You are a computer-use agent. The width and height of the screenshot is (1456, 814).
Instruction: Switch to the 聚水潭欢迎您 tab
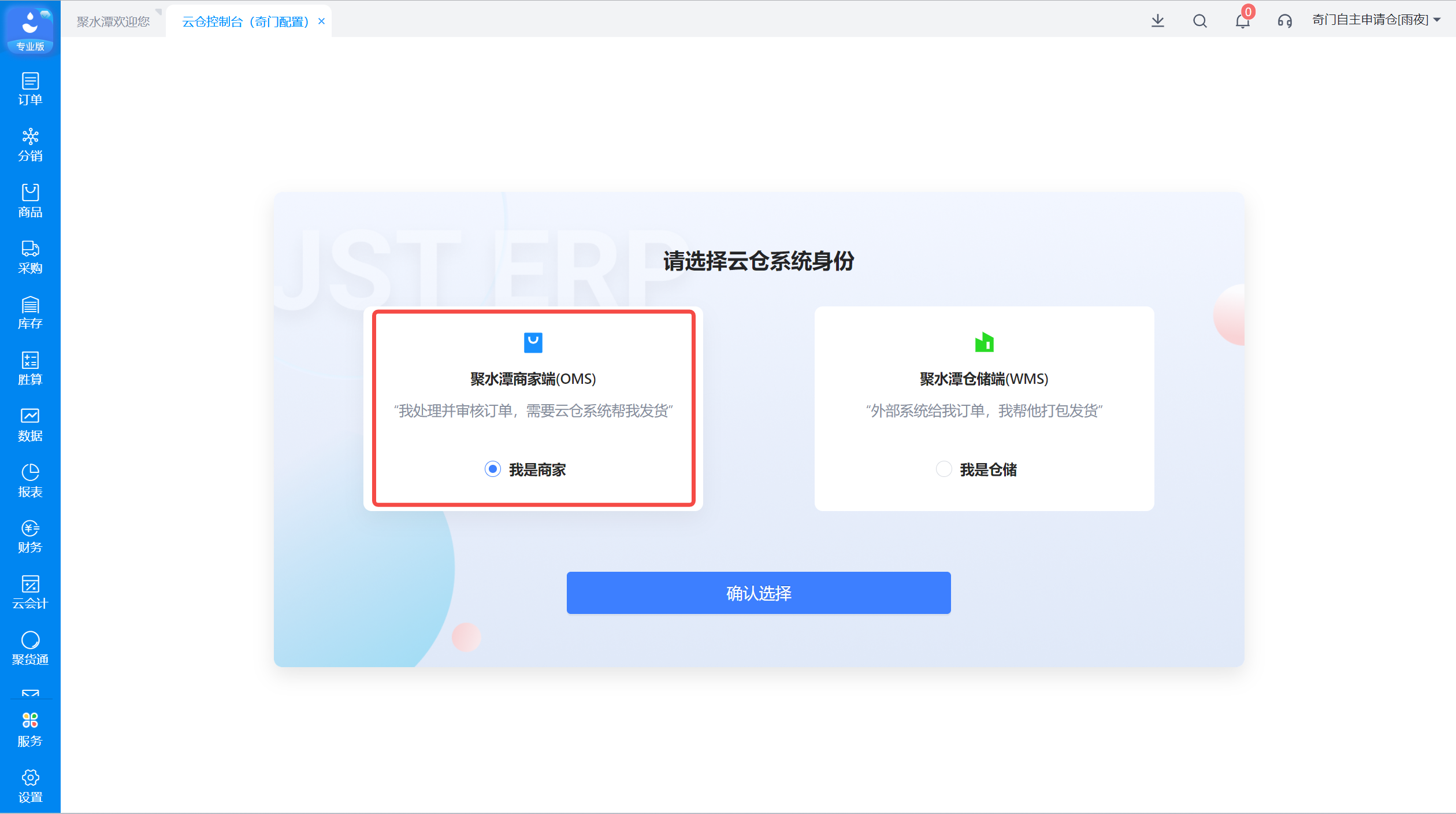pyautogui.click(x=113, y=21)
